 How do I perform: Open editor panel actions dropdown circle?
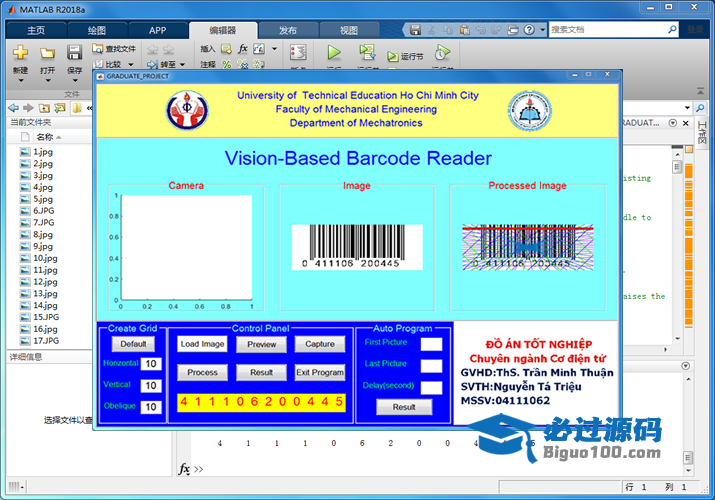click(672, 123)
